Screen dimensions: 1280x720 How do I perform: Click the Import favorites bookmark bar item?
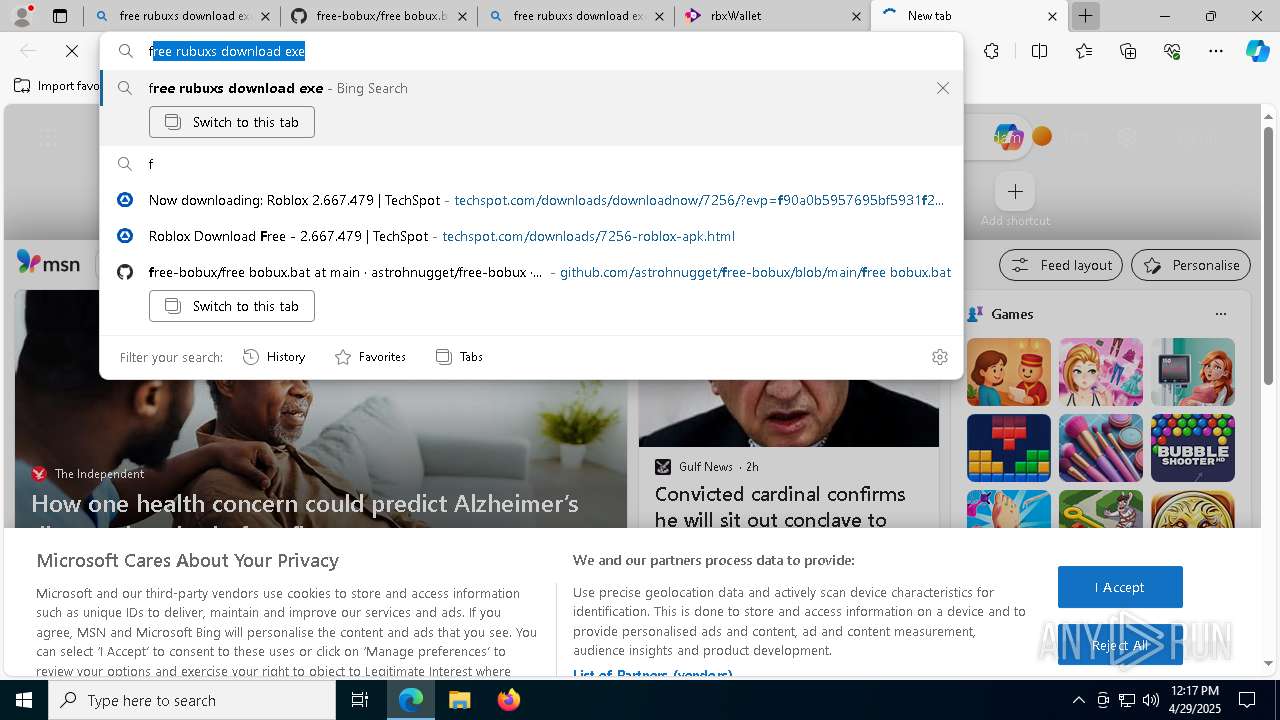click(x=57, y=86)
